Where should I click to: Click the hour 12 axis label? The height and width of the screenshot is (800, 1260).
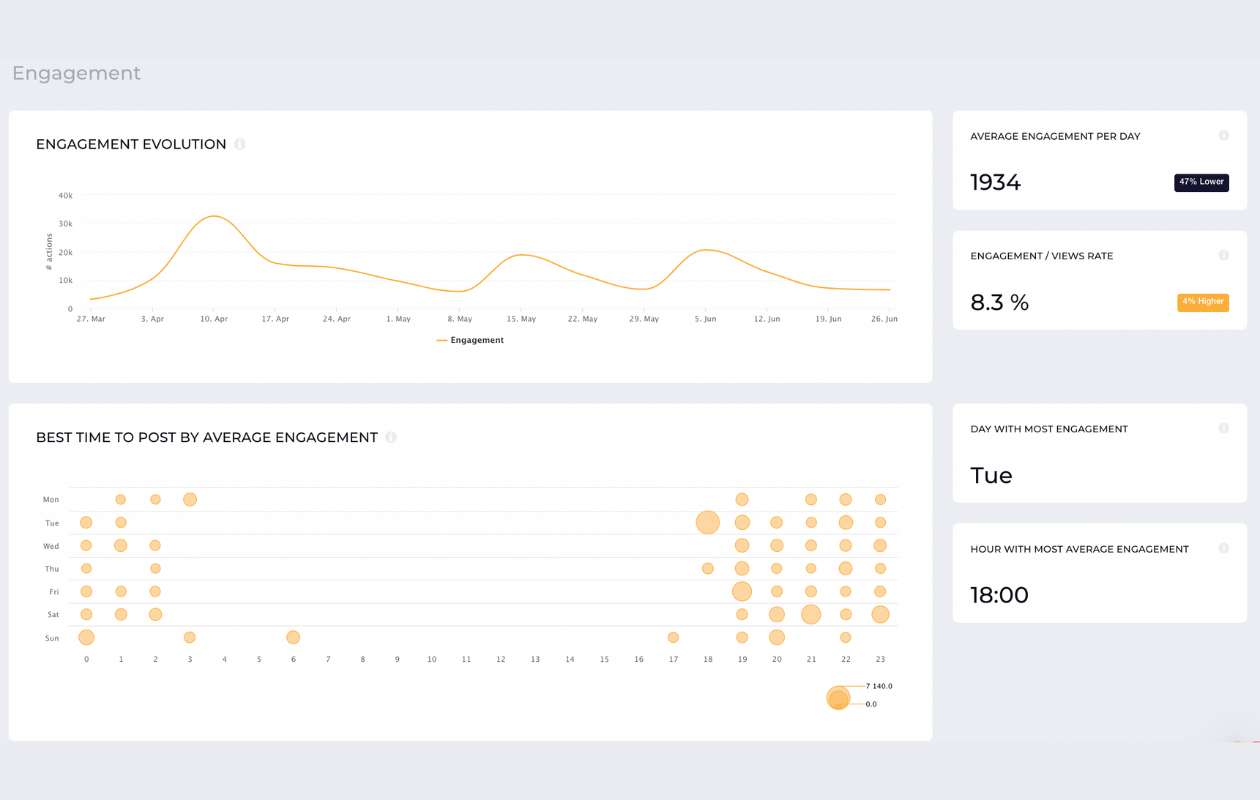click(x=501, y=660)
